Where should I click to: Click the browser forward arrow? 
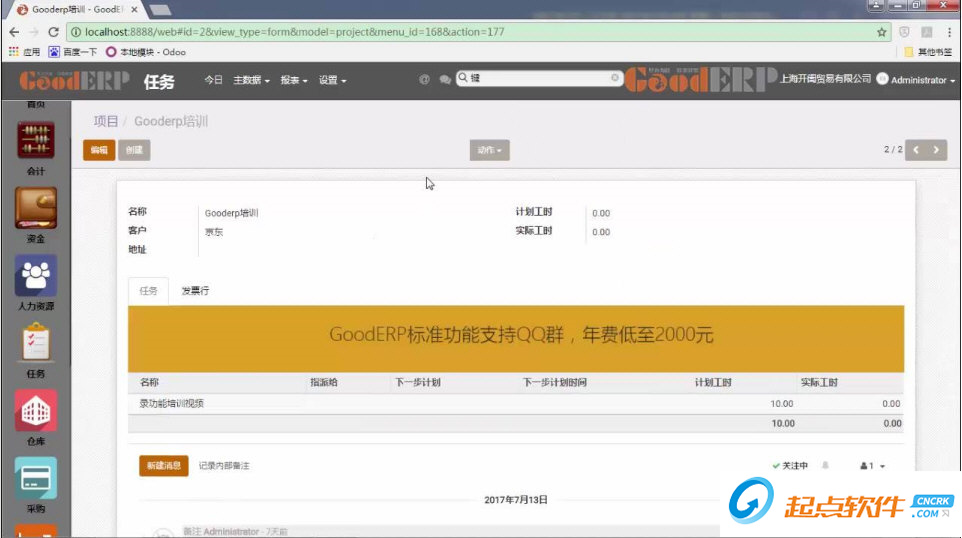pos(34,32)
